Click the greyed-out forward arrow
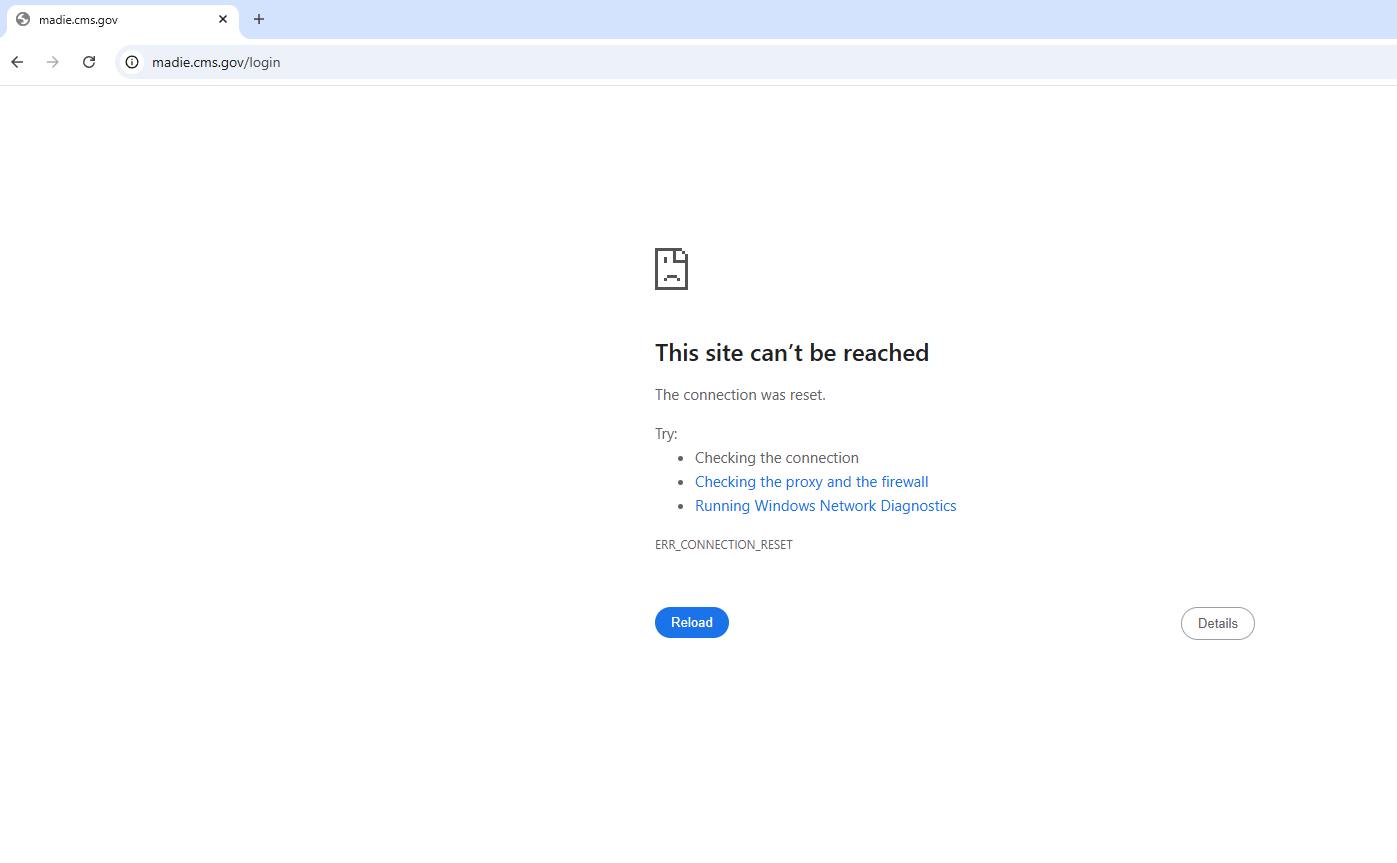 [x=53, y=62]
